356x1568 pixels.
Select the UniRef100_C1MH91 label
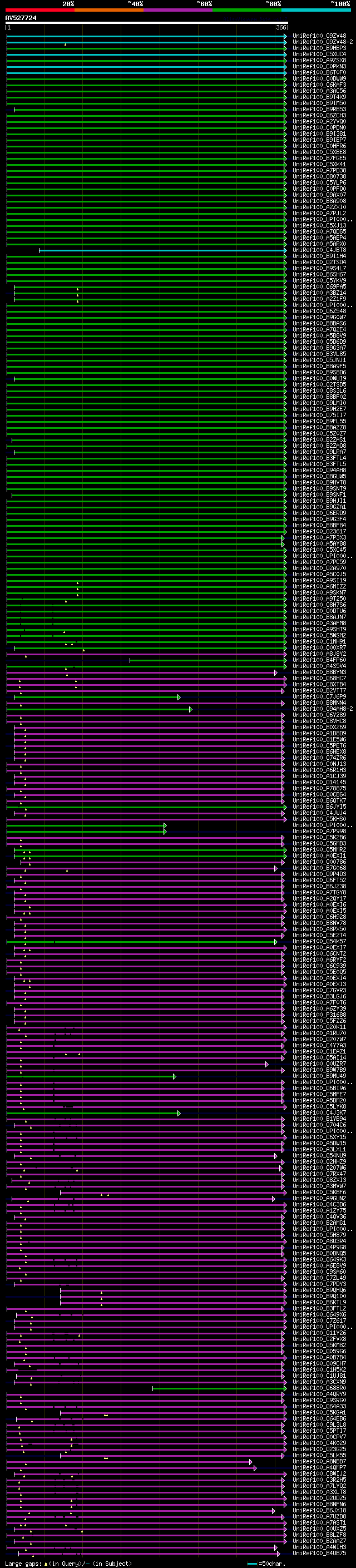319,641
